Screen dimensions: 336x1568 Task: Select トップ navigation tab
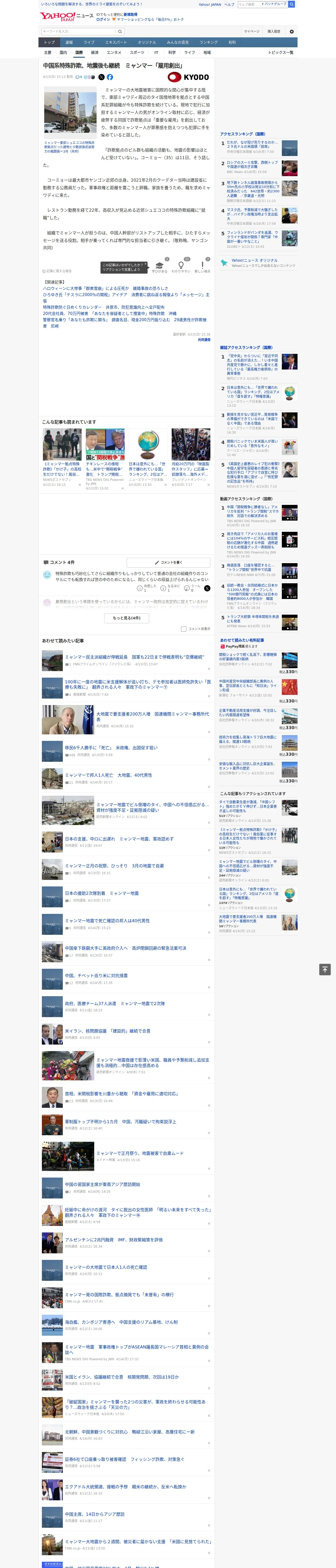49,43
